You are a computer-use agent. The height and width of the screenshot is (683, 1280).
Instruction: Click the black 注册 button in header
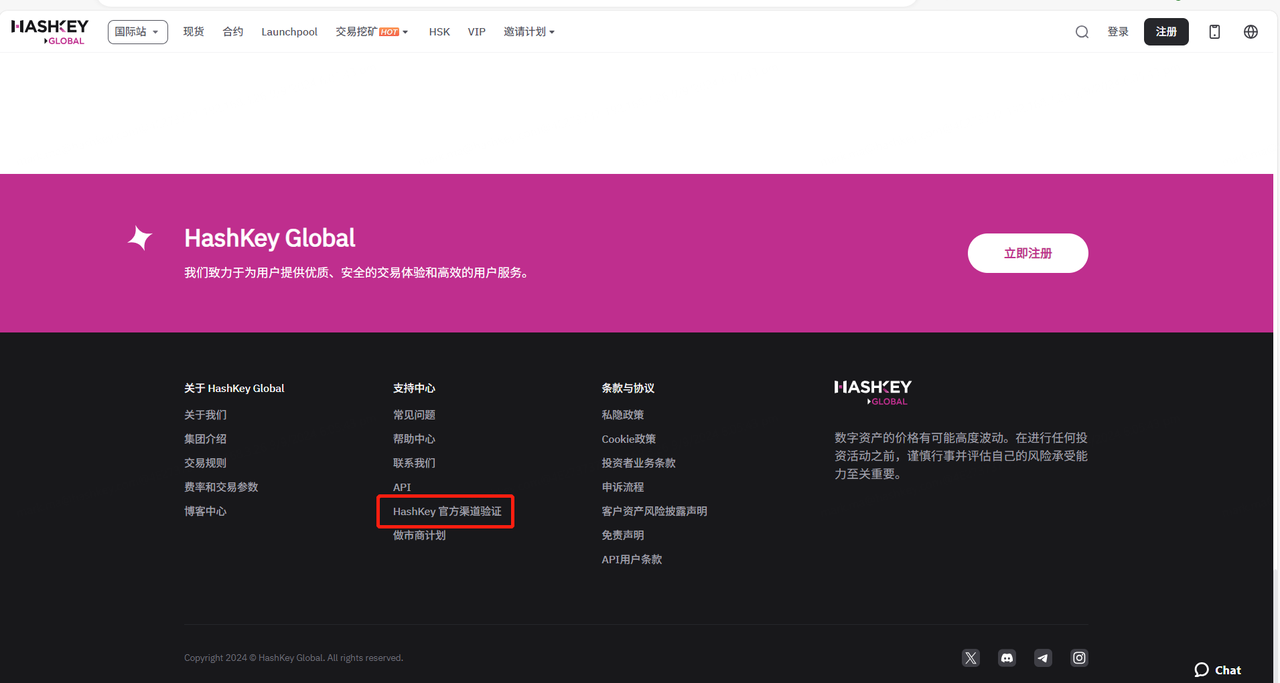click(x=1166, y=32)
